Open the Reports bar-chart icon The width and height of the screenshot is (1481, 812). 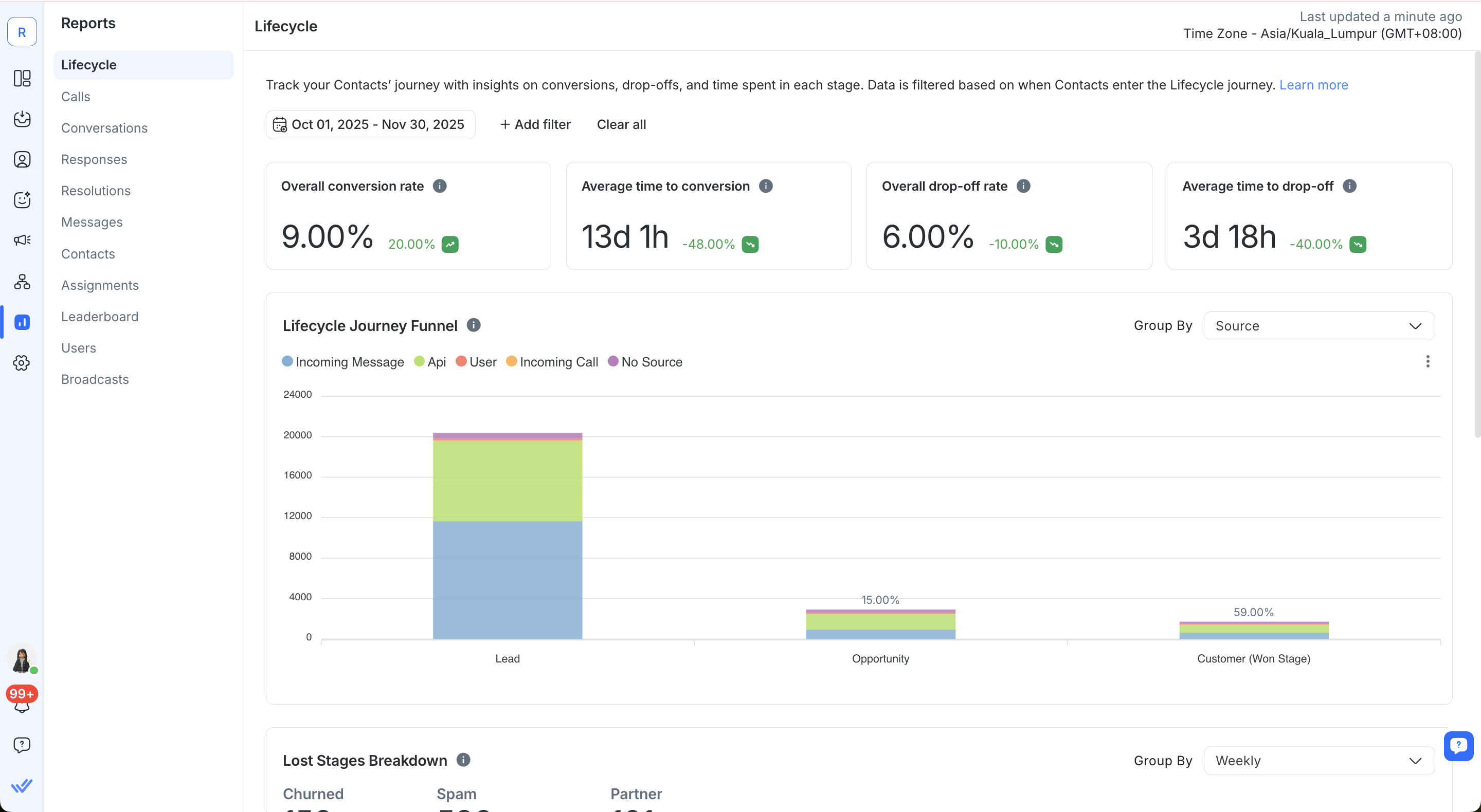[x=23, y=322]
